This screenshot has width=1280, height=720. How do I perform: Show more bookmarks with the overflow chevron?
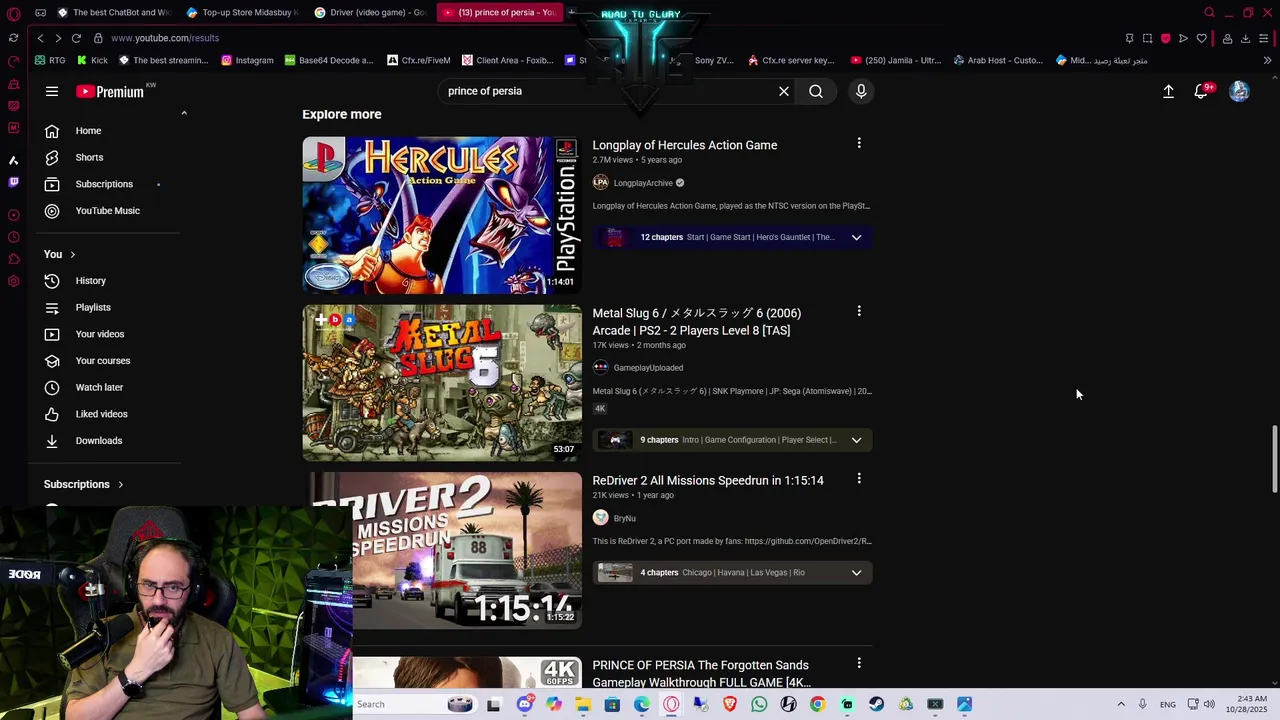pyautogui.click(x=1267, y=60)
